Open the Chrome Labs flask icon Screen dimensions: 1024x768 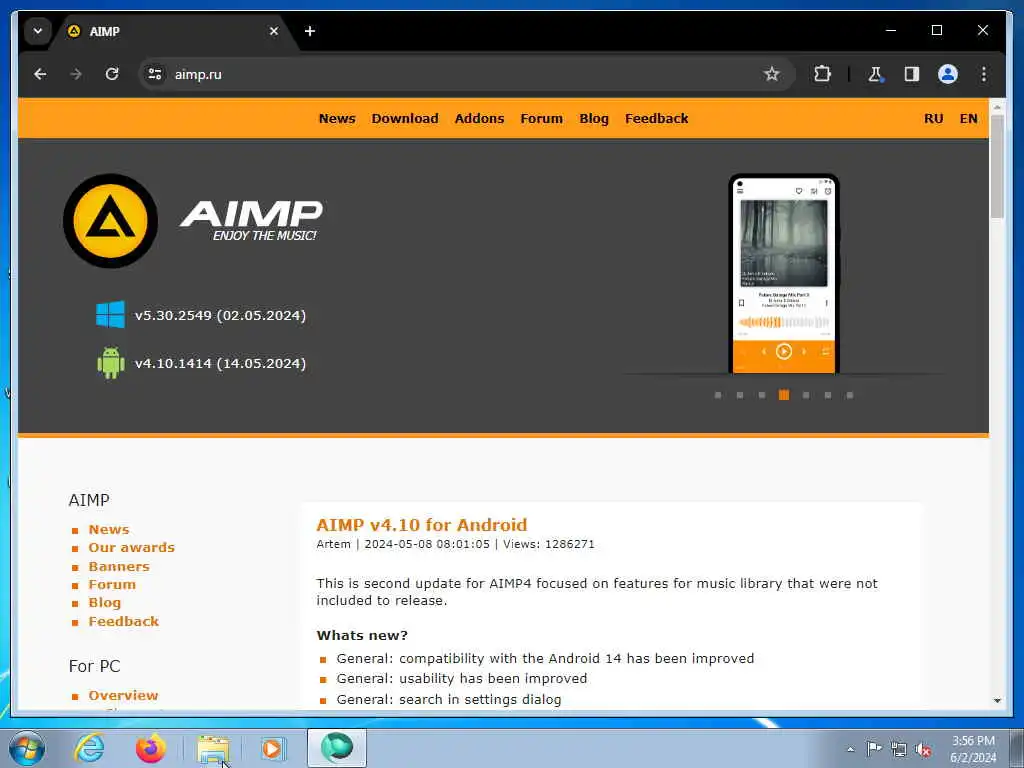[x=875, y=74]
